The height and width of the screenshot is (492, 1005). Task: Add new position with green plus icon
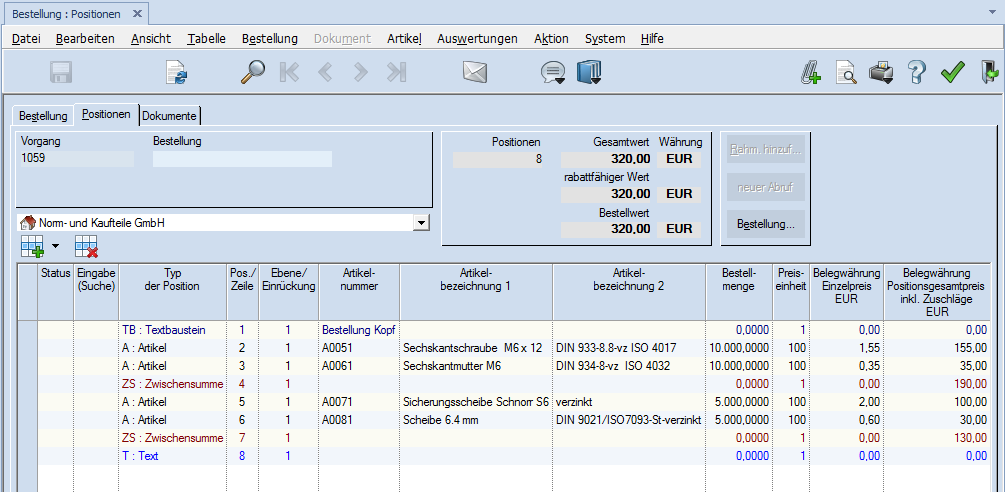[x=32, y=246]
